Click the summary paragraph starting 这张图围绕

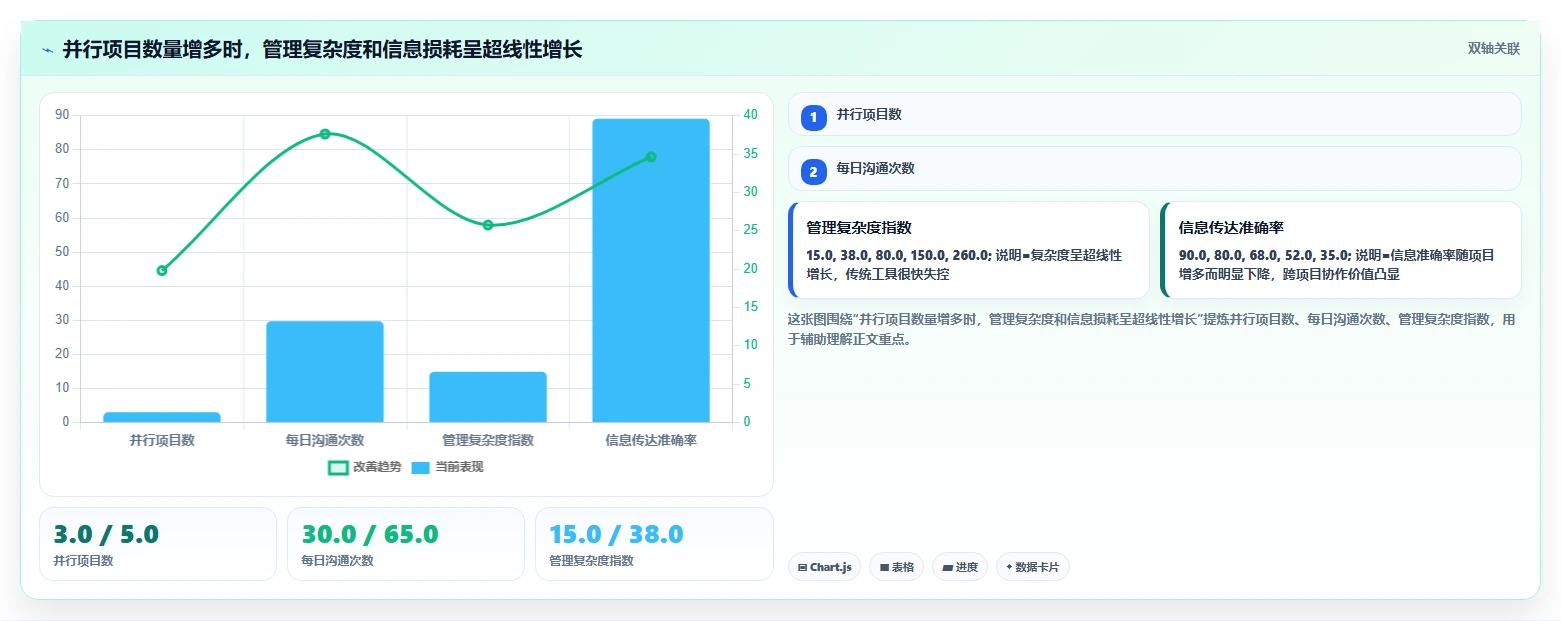tap(1151, 329)
